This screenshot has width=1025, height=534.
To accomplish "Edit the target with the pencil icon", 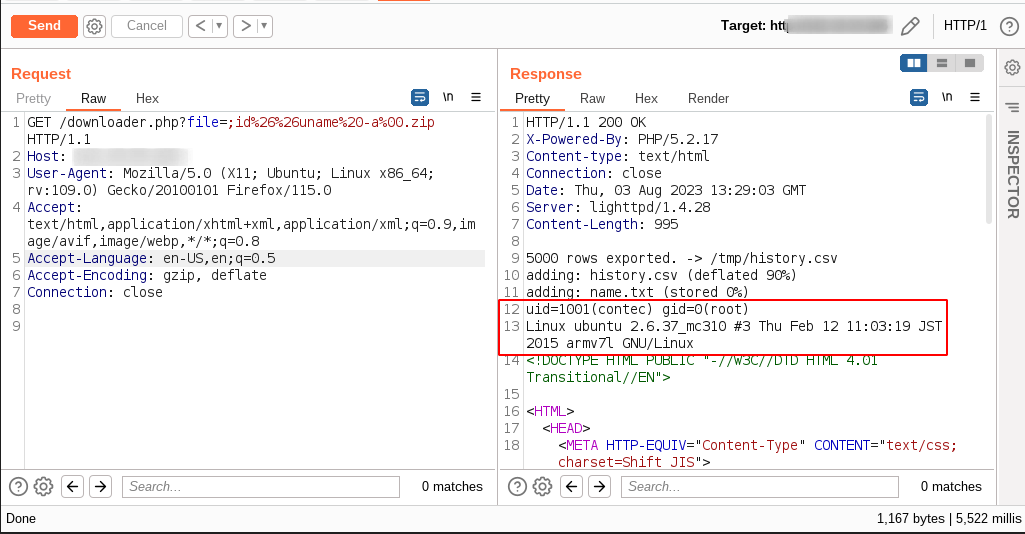I will [910, 26].
